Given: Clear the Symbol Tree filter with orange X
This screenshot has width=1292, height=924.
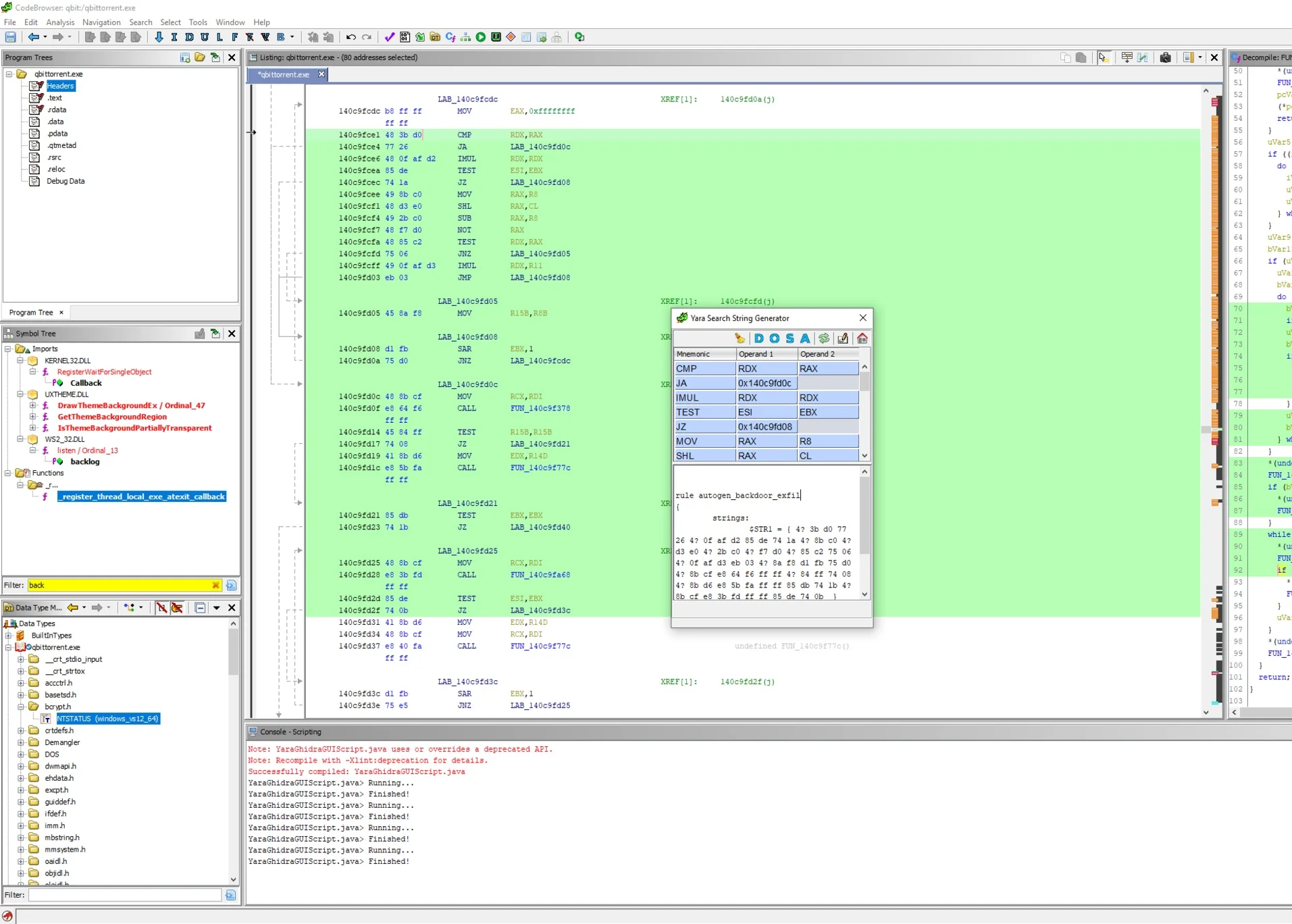Looking at the screenshot, I should [x=215, y=586].
